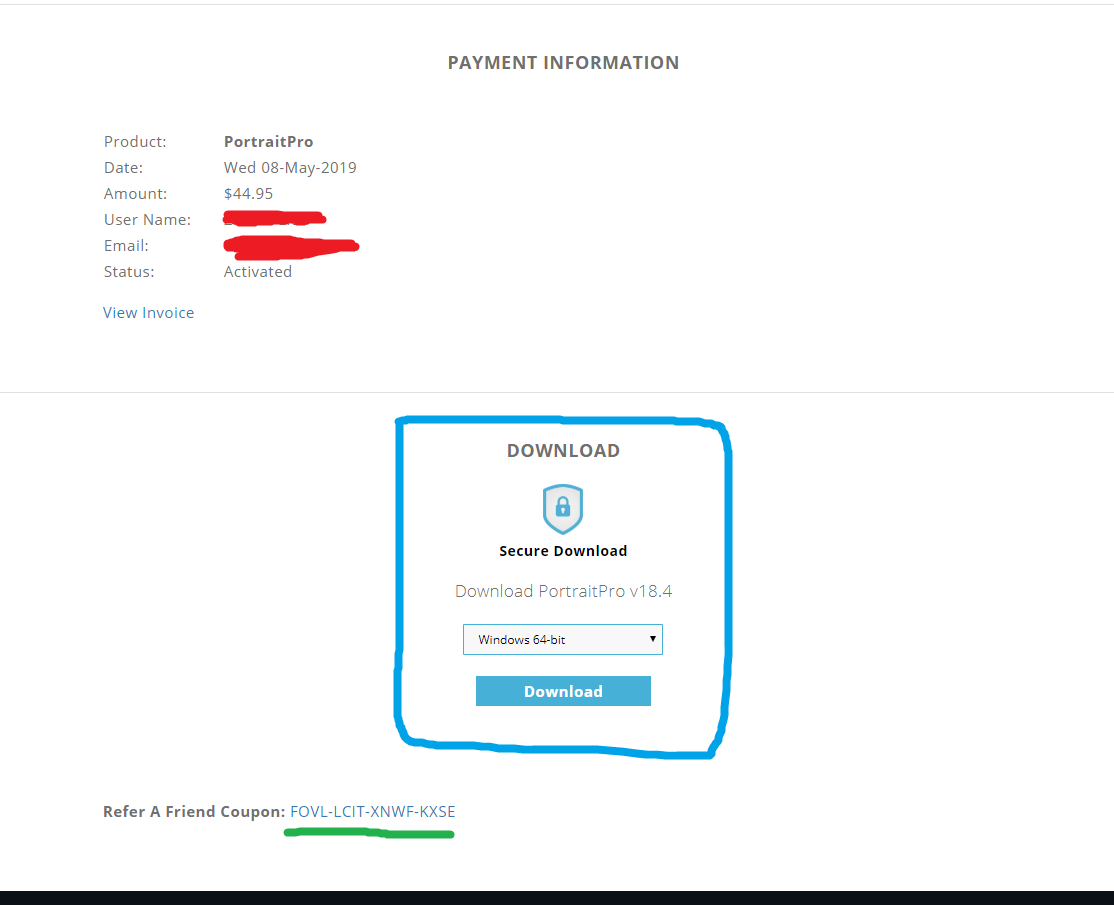Click the Date: field label

(124, 168)
